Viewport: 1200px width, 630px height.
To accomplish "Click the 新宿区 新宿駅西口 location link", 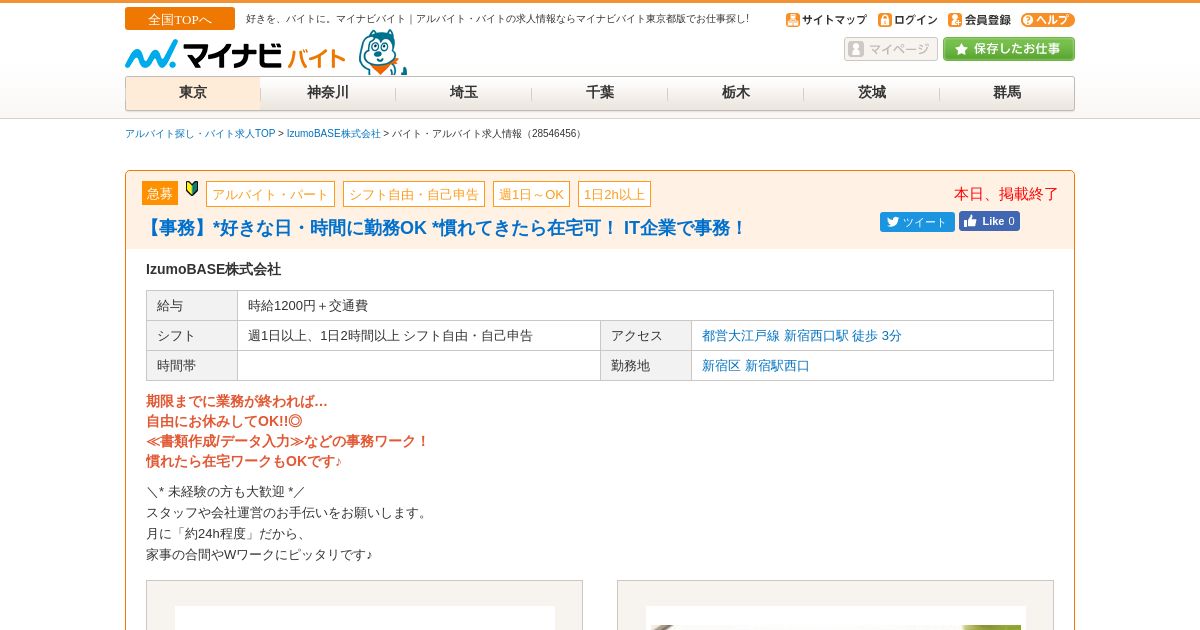I will [x=755, y=366].
